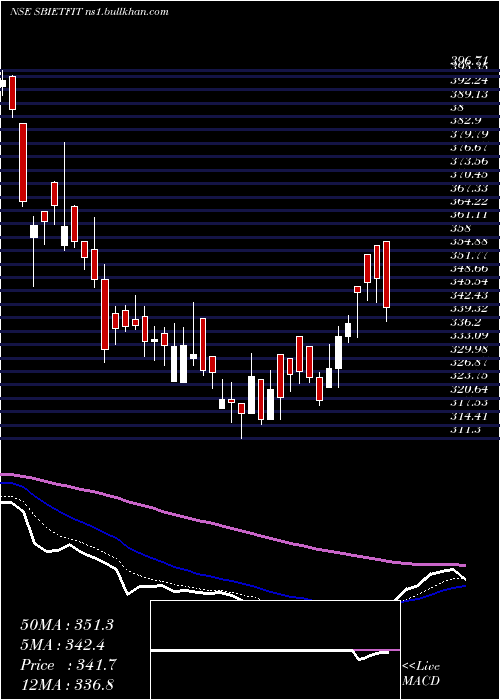This screenshot has height=700, width=500.
Task: Select the 336.2 price level label
Action: point(465,321)
